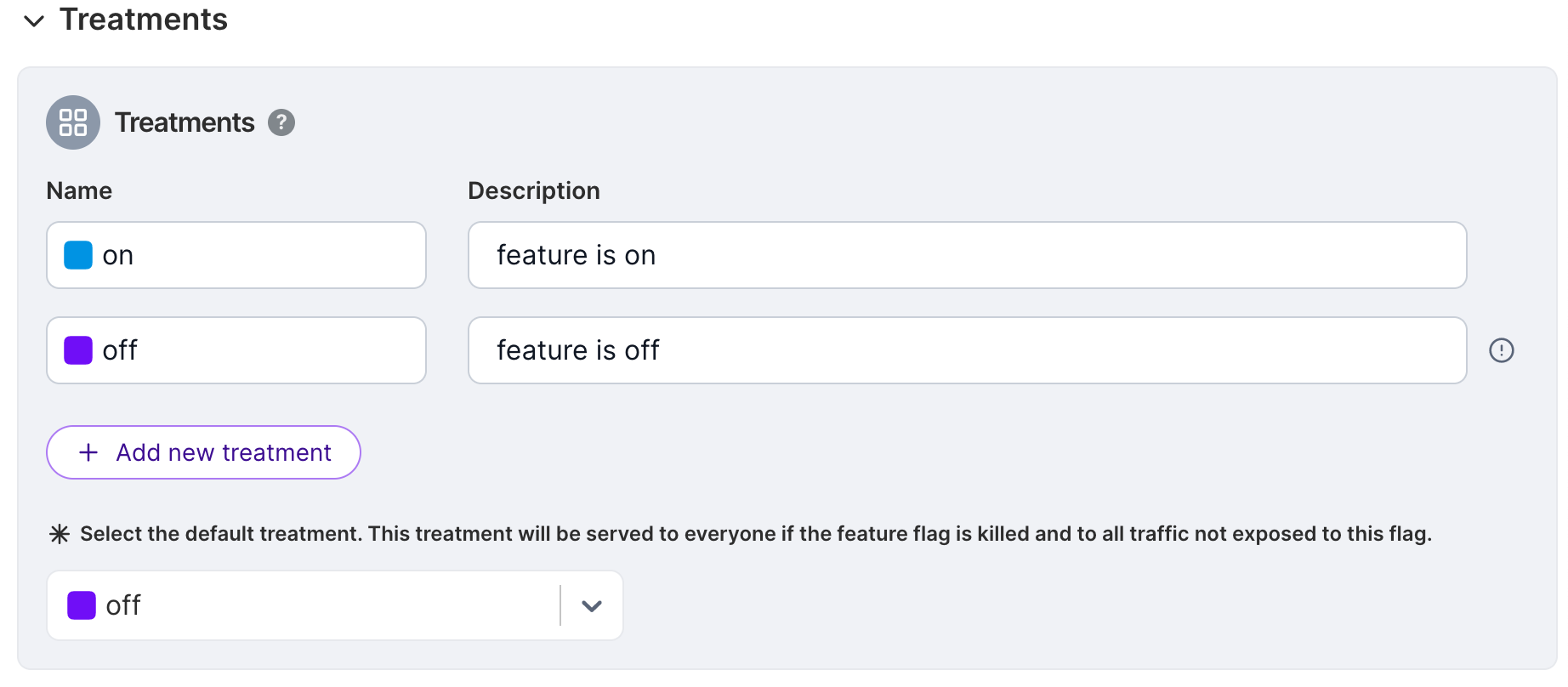
Task: Click the Treatments grid icon
Action: tap(73, 122)
